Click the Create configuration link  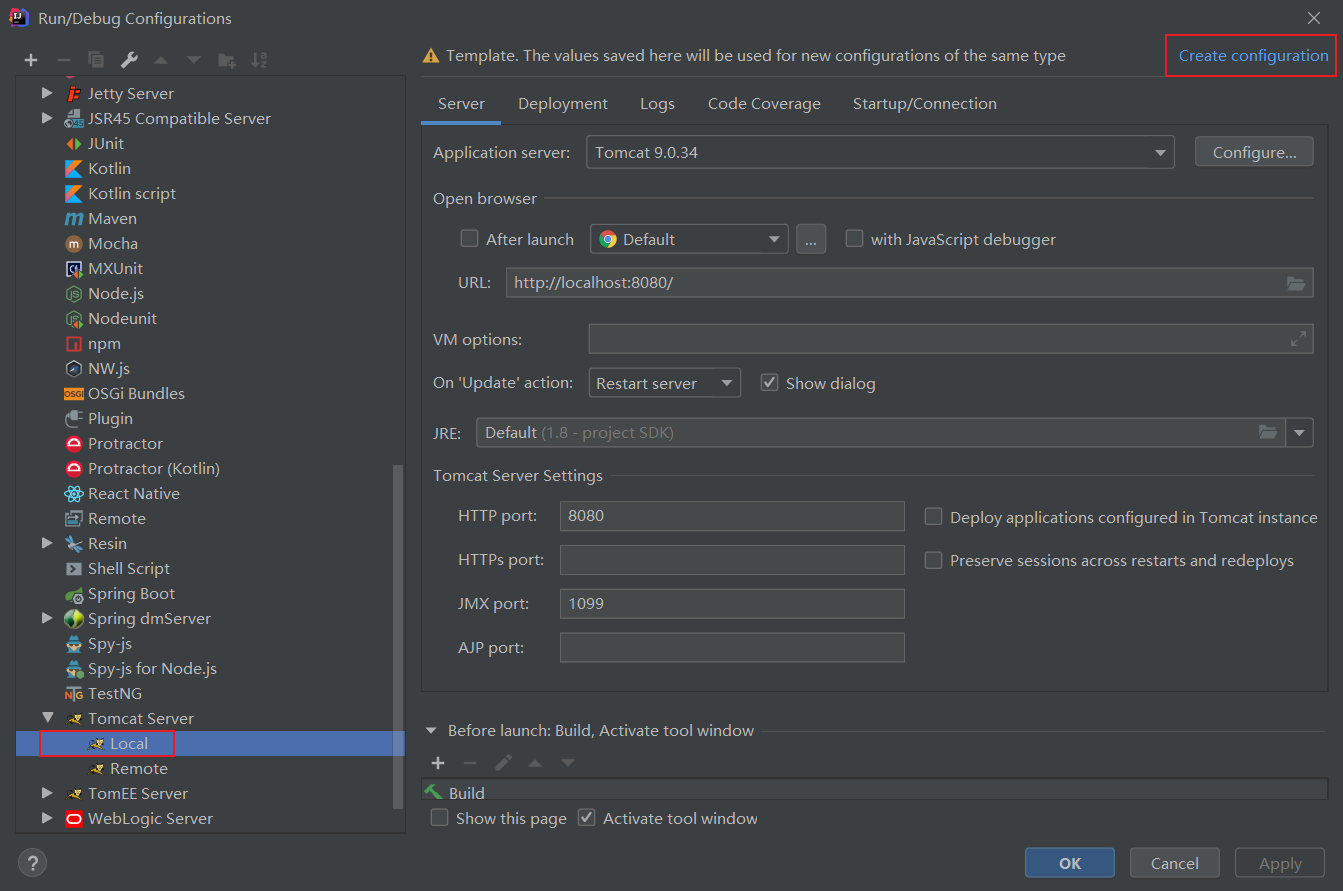coord(1253,55)
